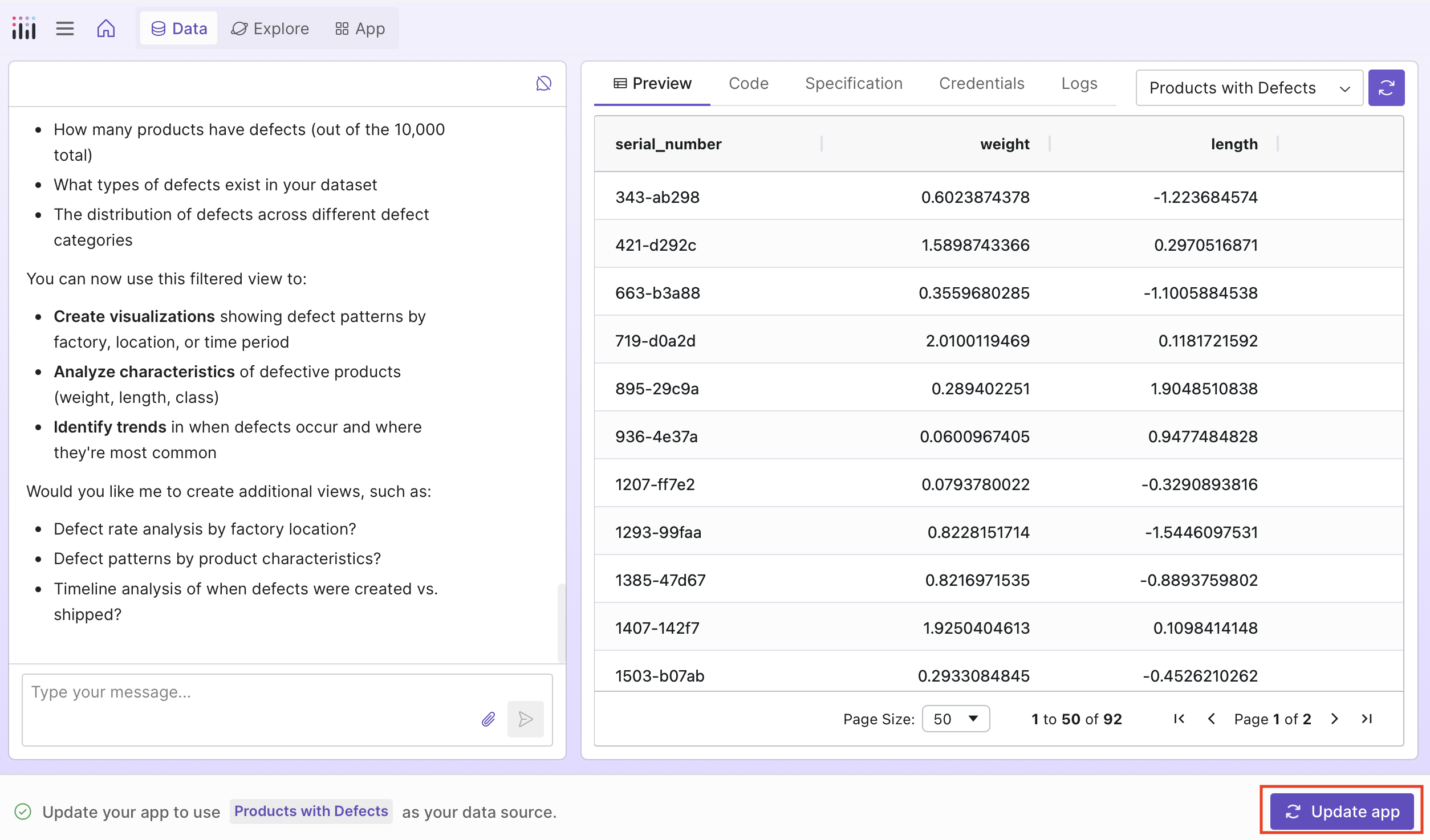The height and width of the screenshot is (840, 1430).
Task: Return to the first table page
Action: 1179,719
